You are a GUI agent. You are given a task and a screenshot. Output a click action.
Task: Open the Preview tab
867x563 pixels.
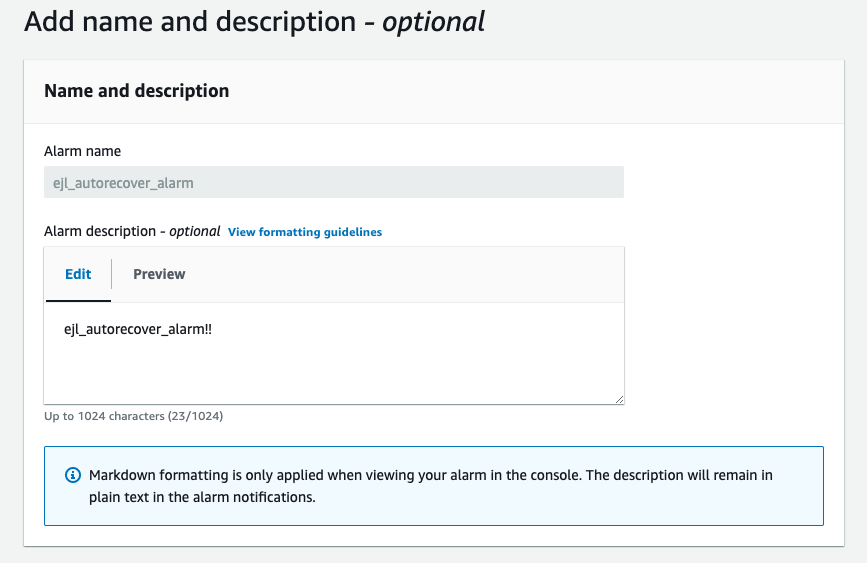[x=159, y=274]
